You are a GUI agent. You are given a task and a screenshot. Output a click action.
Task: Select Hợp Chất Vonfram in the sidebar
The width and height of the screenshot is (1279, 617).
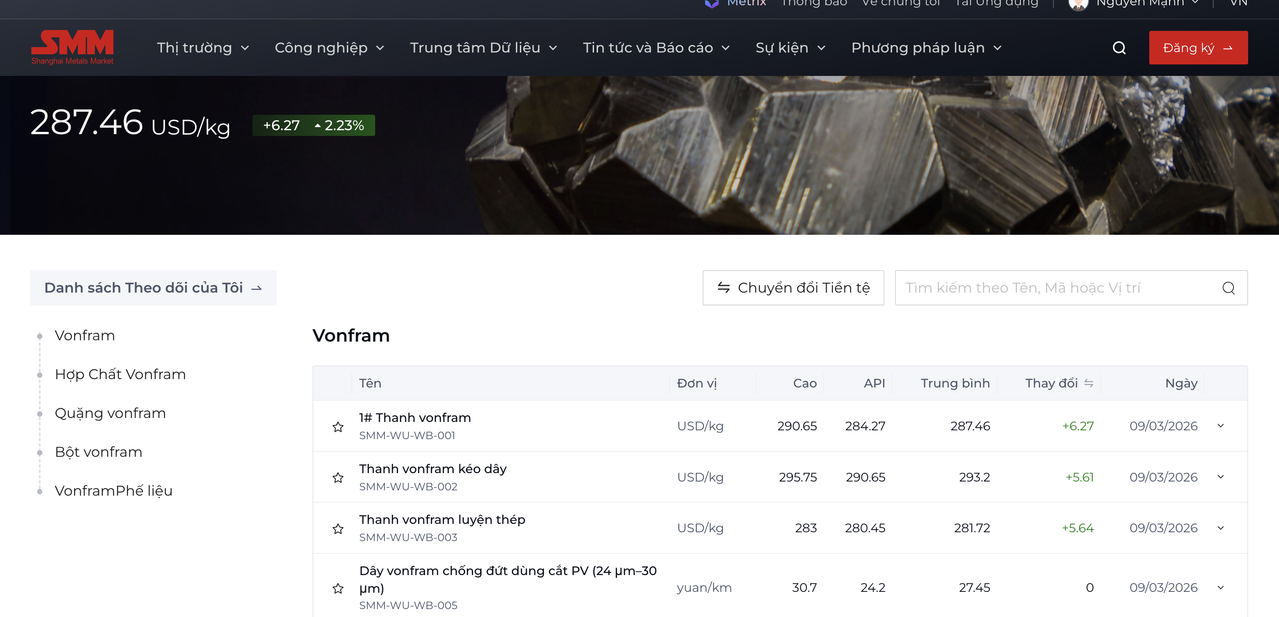(120, 375)
